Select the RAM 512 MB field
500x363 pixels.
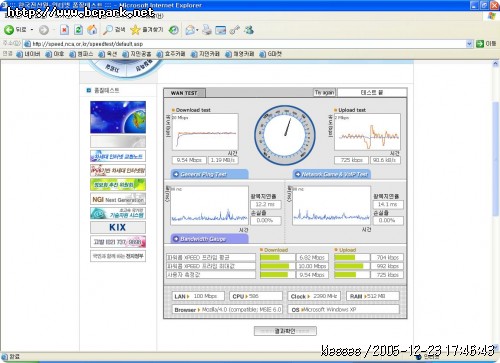point(373,296)
